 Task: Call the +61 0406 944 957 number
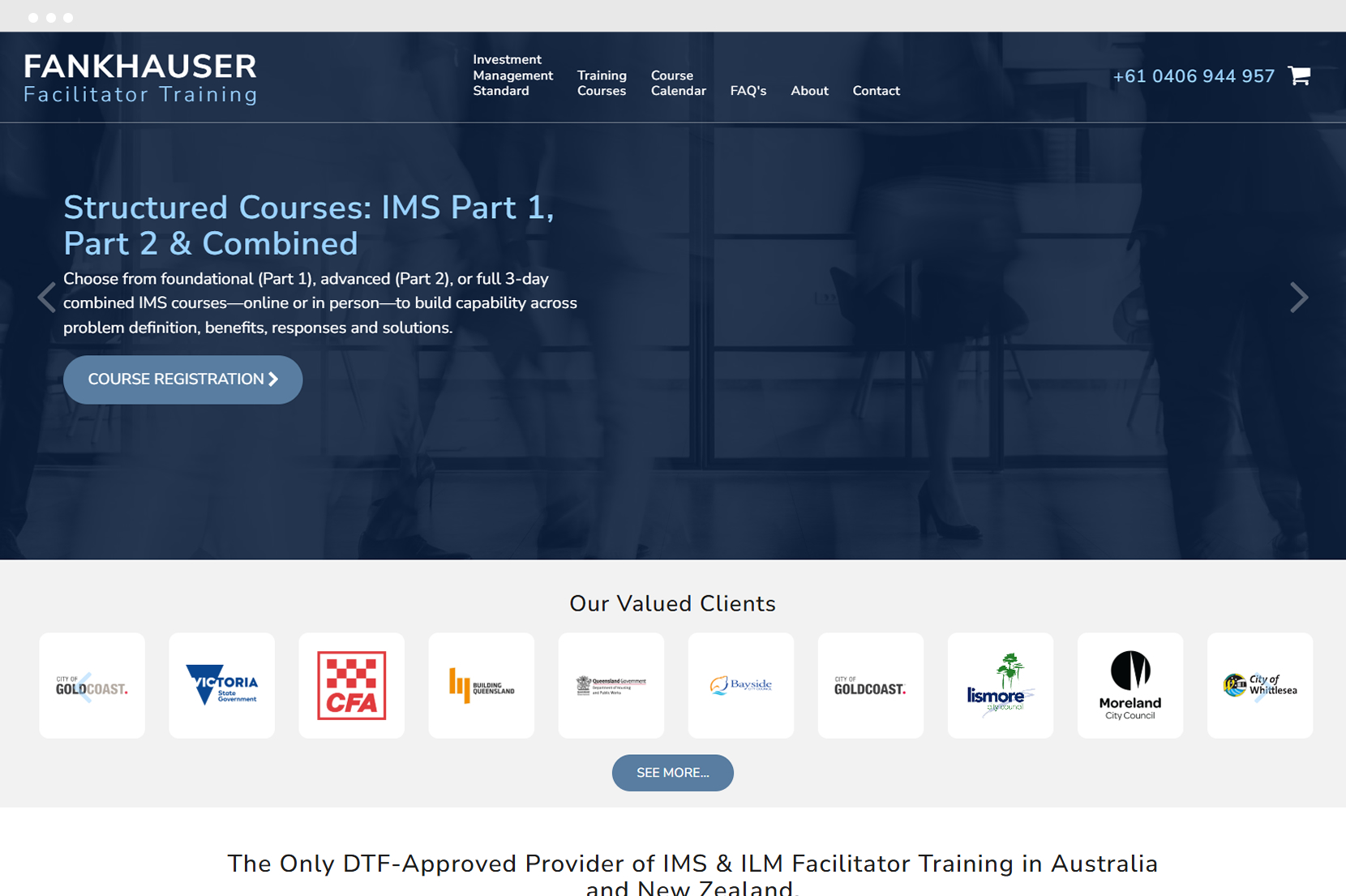pyautogui.click(x=1193, y=76)
